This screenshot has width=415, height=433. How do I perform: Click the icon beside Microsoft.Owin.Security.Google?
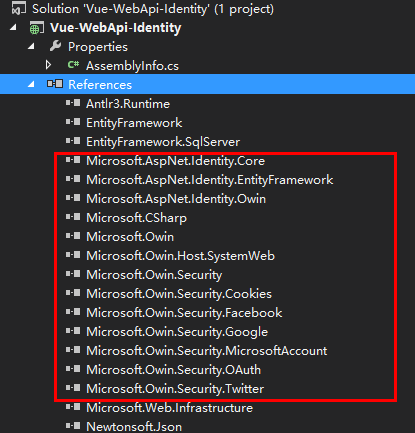(x=73, y=331)
